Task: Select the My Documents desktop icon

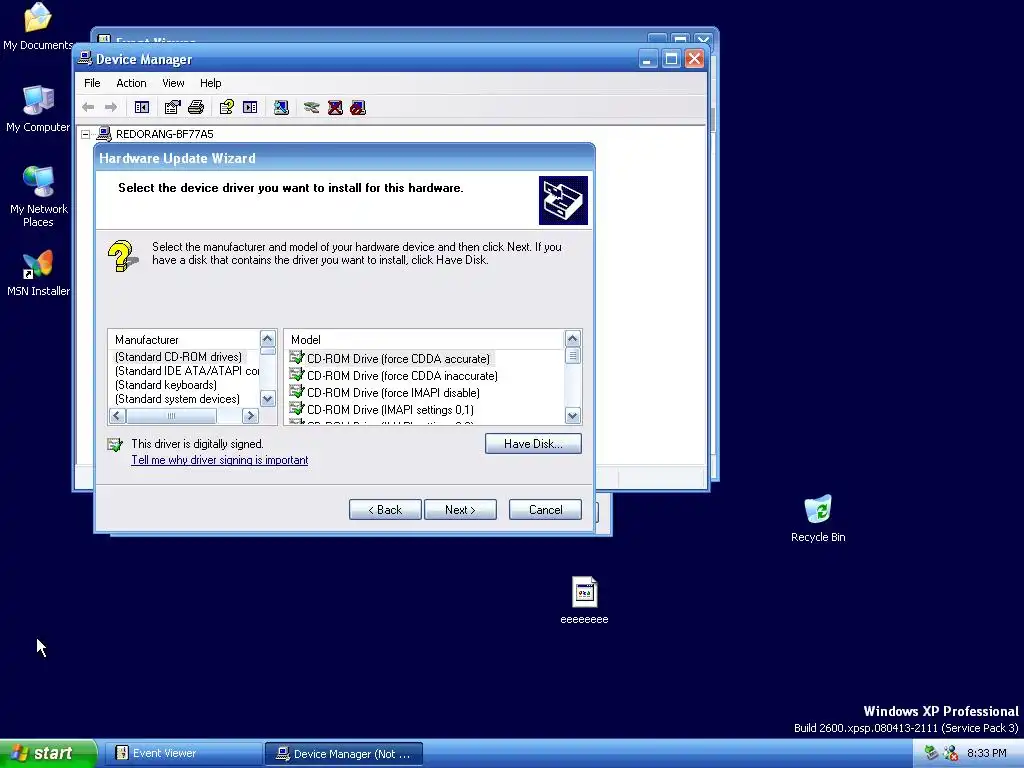Action: 38,27
